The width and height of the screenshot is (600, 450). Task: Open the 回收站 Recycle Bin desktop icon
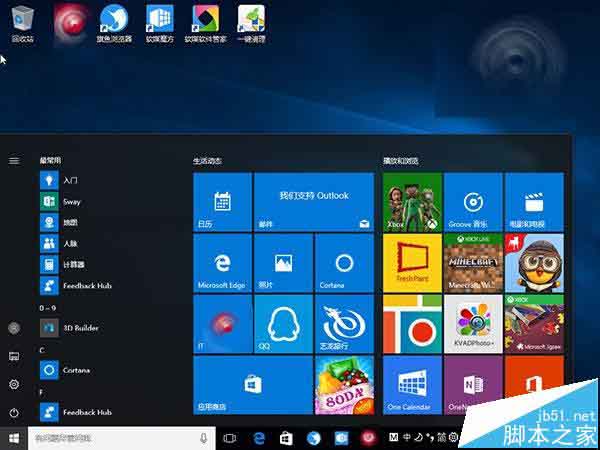tap(22, 24)
